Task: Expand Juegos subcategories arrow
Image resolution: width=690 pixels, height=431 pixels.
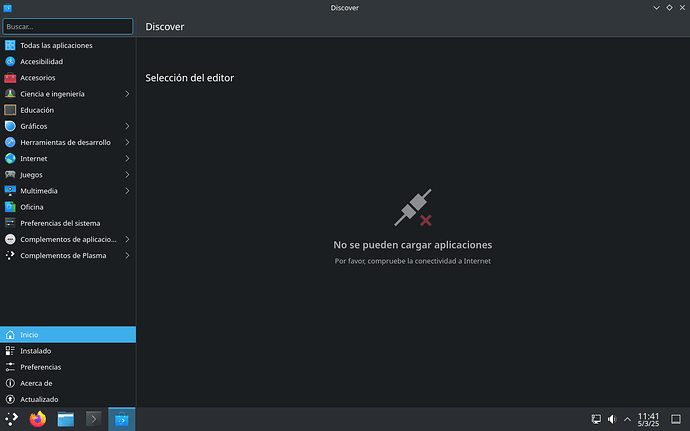Action: [127, 175]
